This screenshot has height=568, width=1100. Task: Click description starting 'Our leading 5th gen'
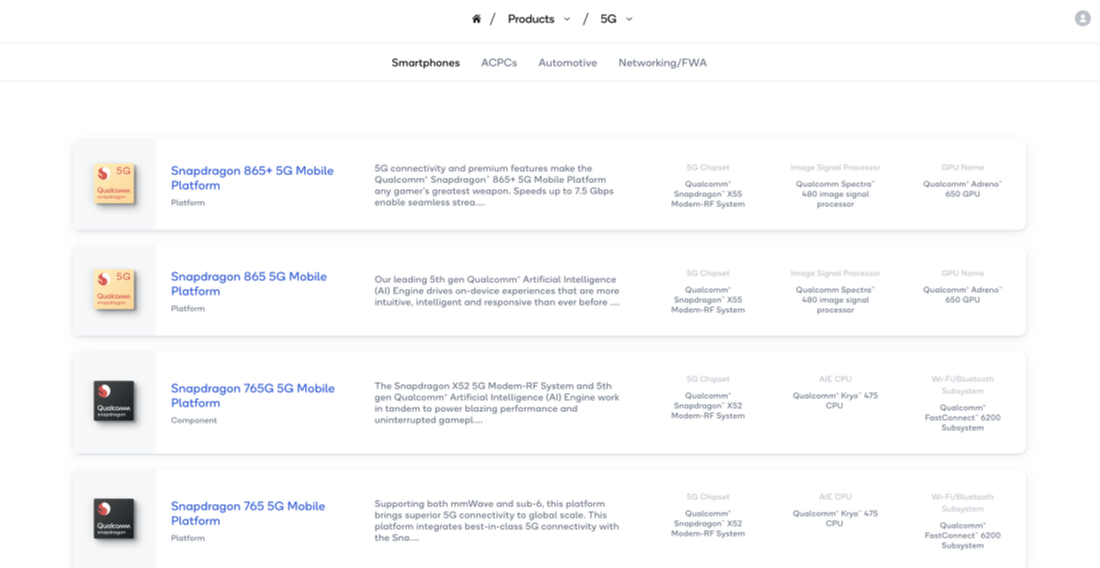click(497, 291)
